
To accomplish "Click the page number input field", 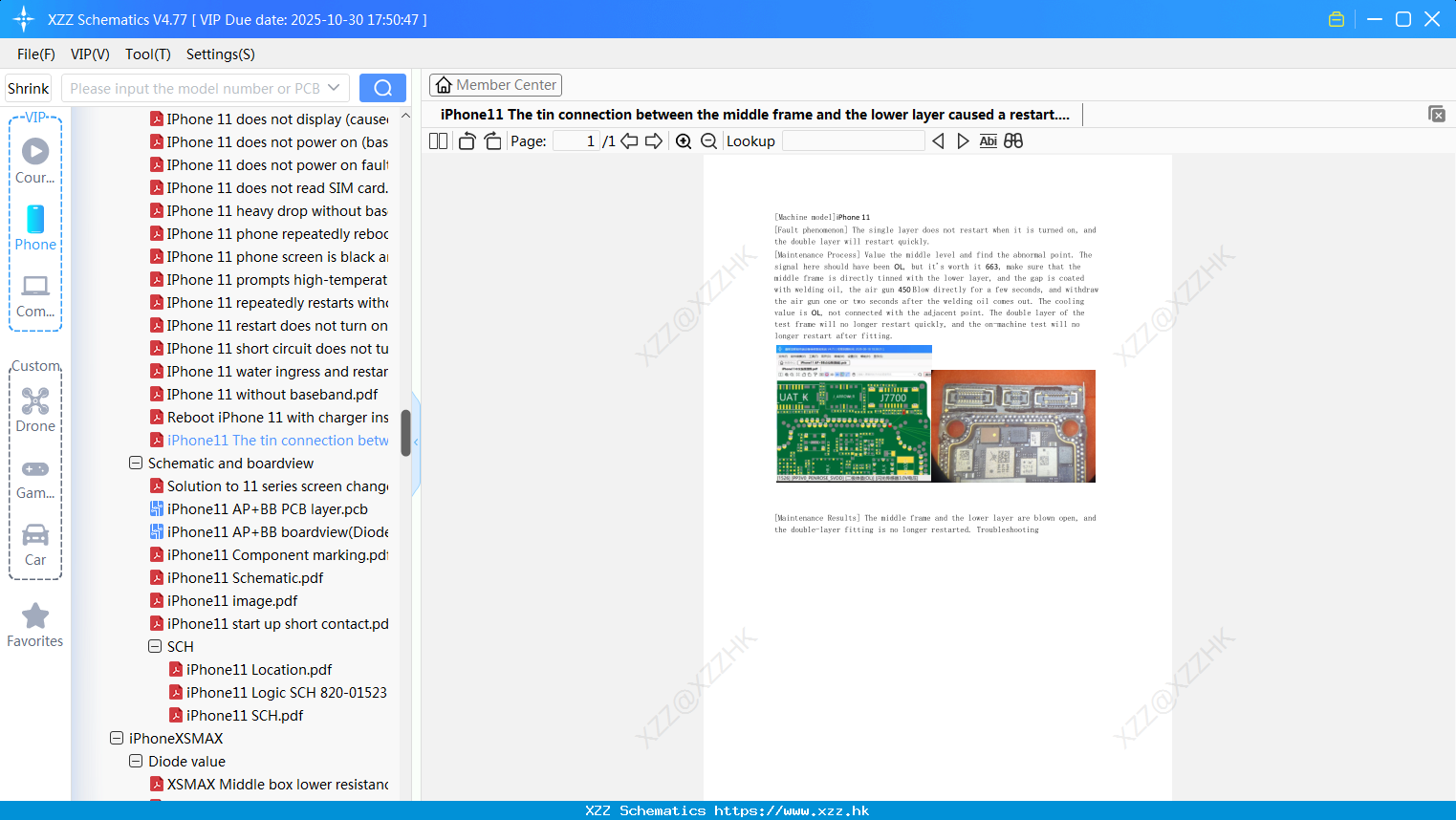I will point(576,141).
